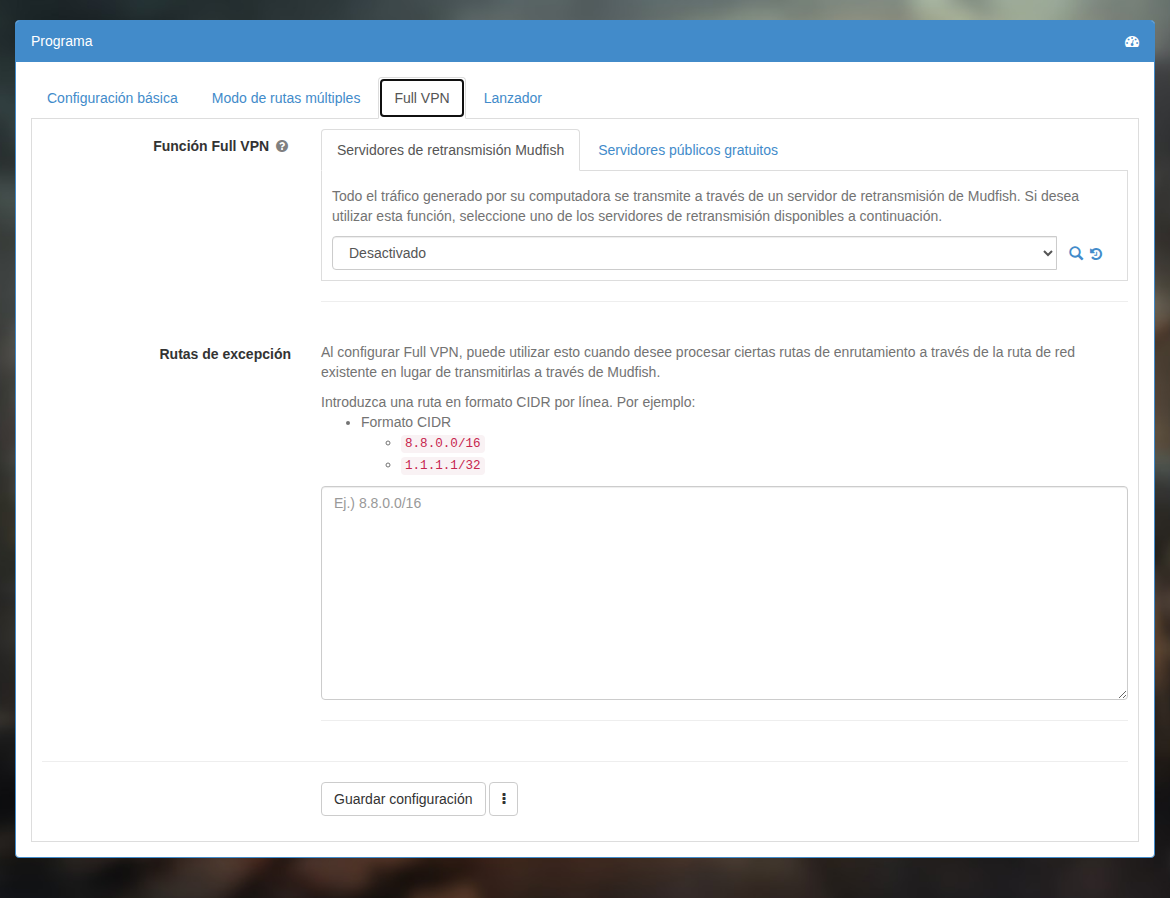Click the 1.1.1.1/32 CIDR example
The image size is (1170, 898).
pyautogui.click(x=442, y=465)
